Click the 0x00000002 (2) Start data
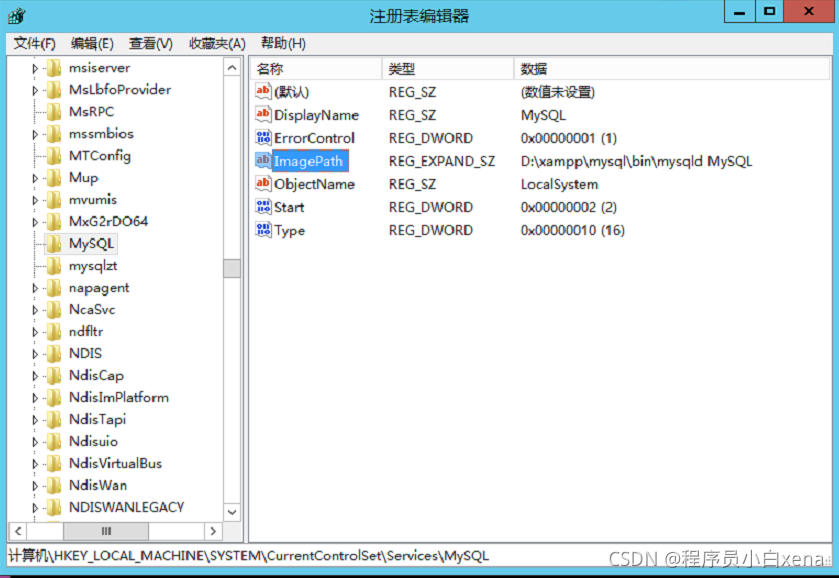 568,207
